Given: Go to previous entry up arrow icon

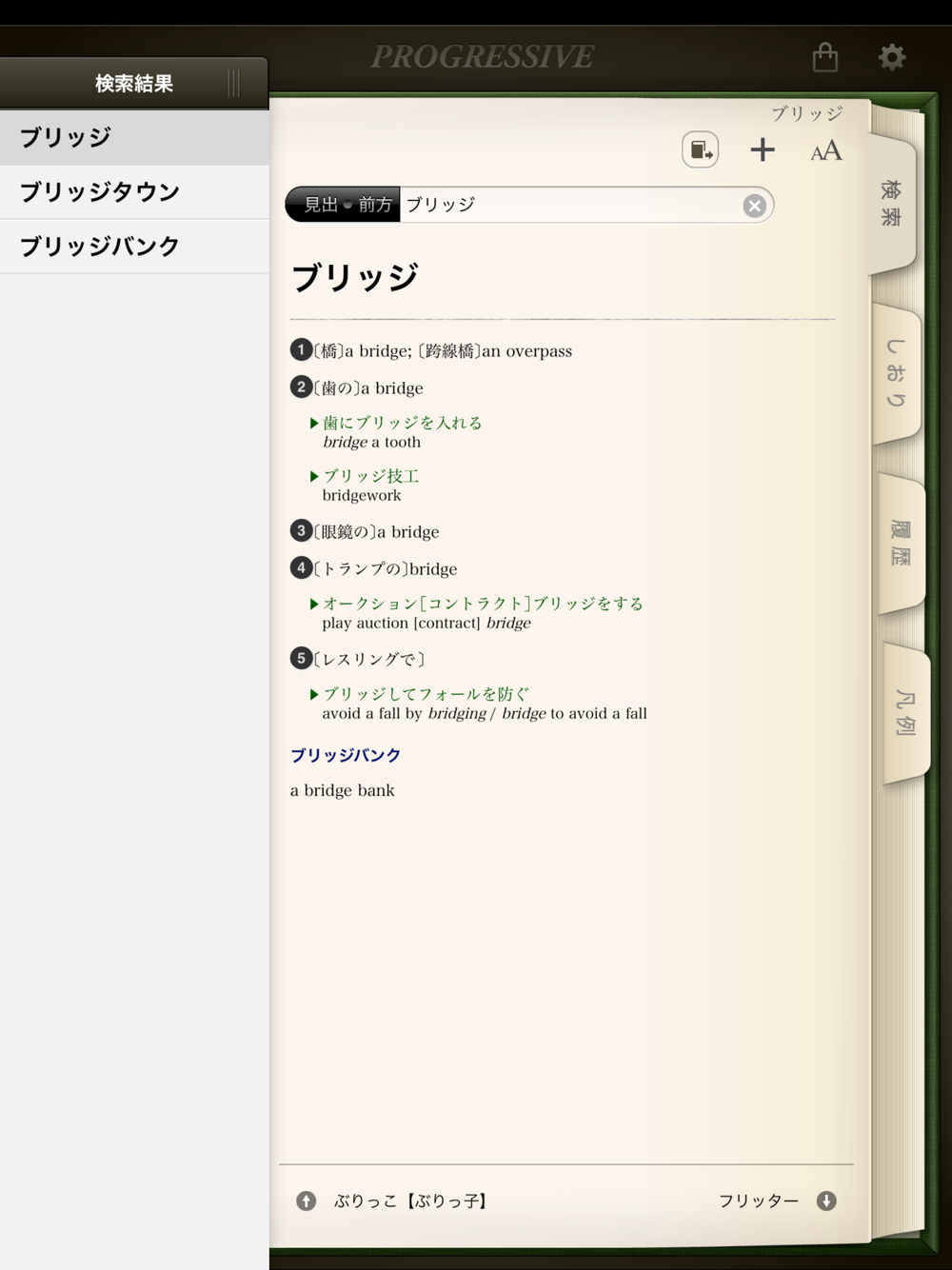Looking at the screenshot, I should (306, 1201).
